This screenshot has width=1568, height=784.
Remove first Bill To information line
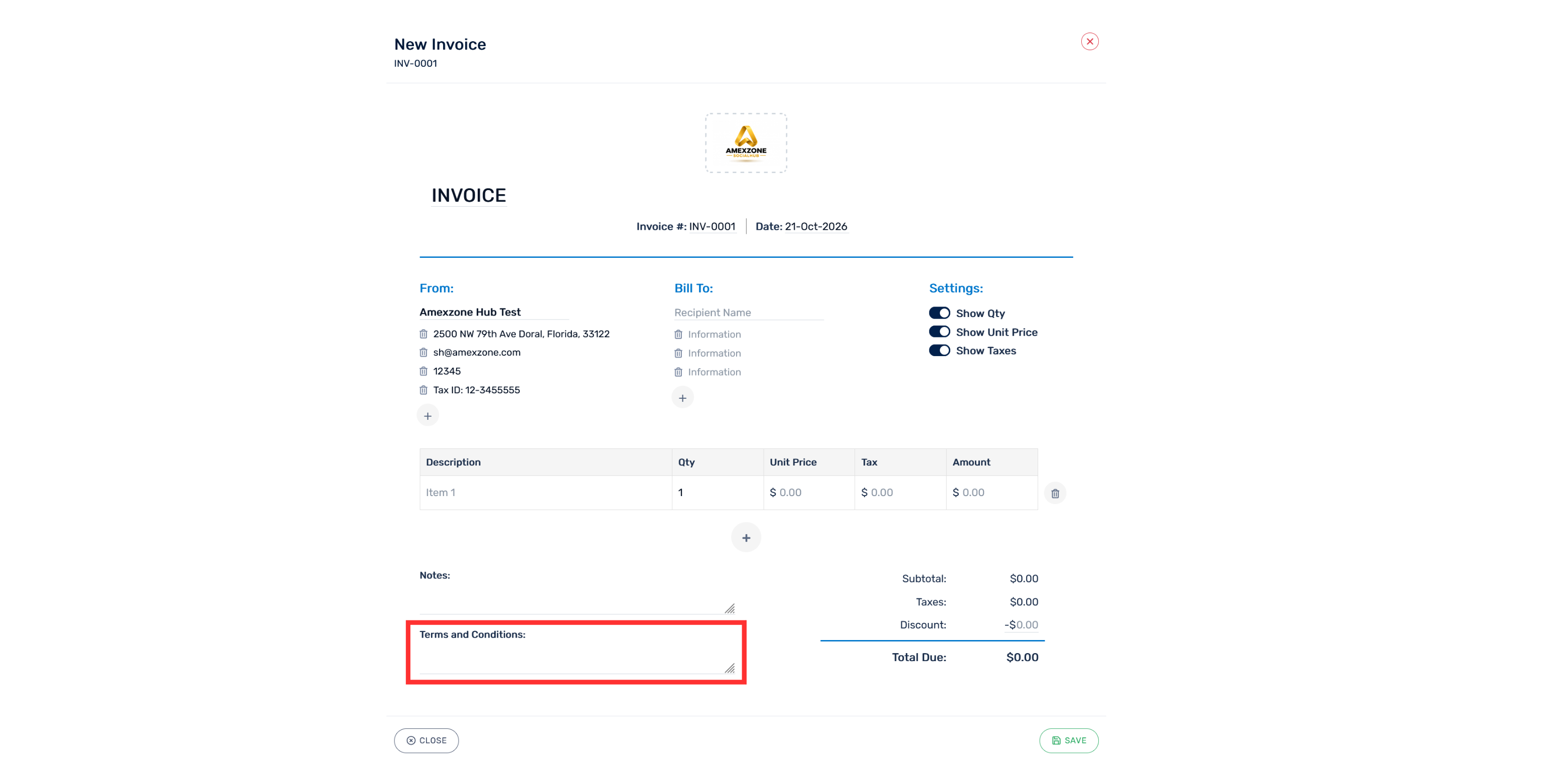[678, 334]
